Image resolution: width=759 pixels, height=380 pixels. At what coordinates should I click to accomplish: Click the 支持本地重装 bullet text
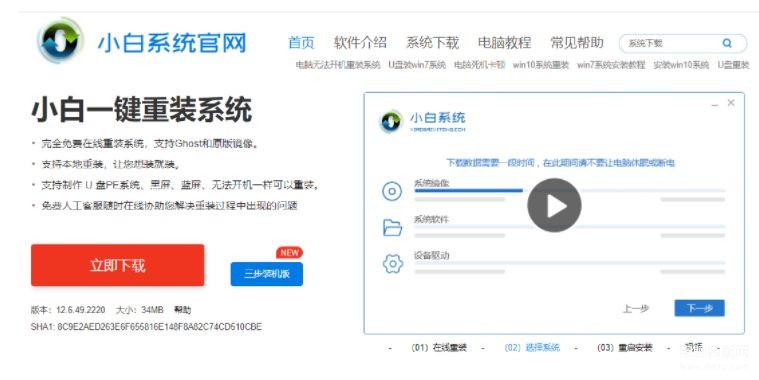click(111, 165)
